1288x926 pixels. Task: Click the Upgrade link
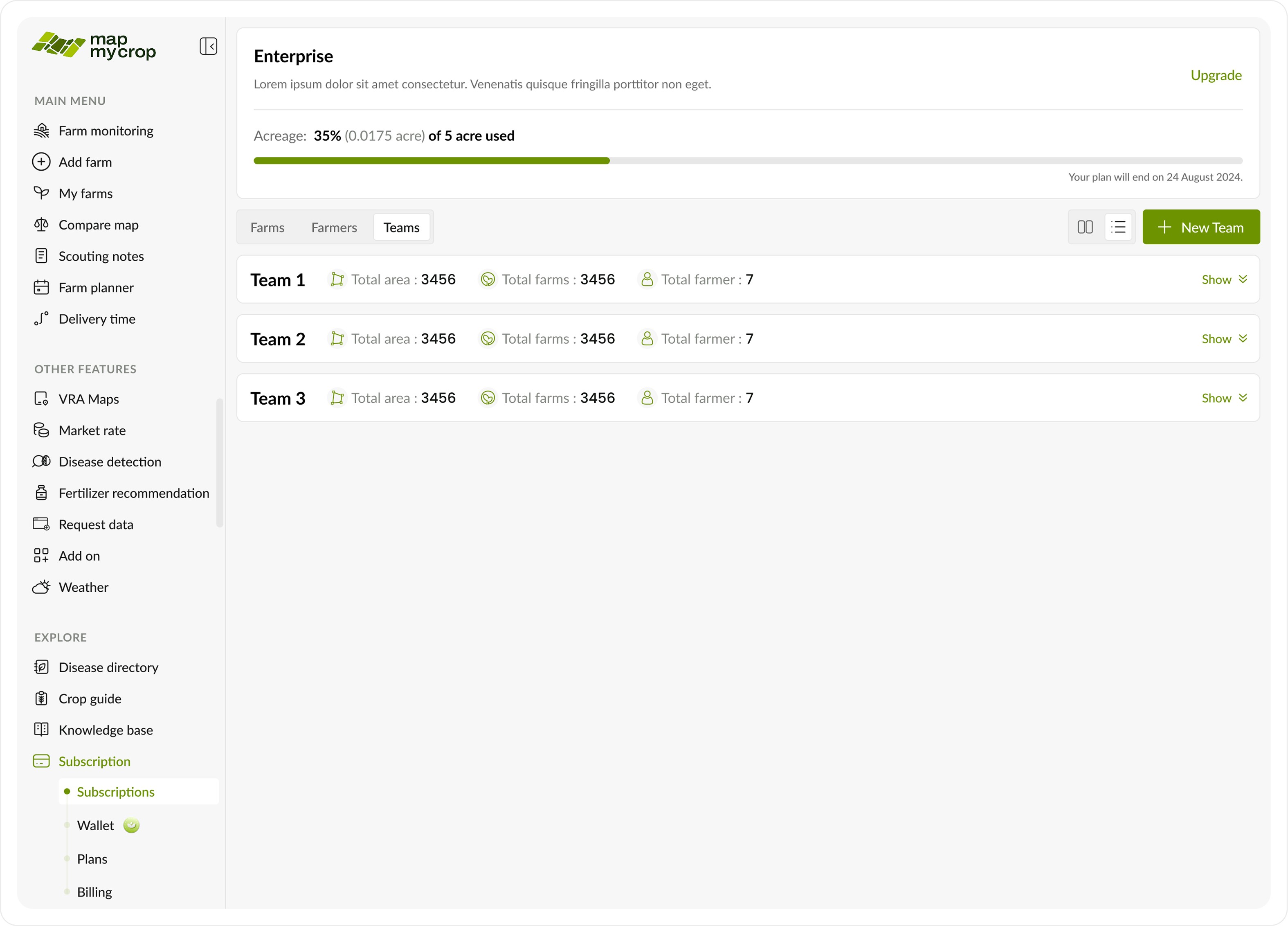1216,76
